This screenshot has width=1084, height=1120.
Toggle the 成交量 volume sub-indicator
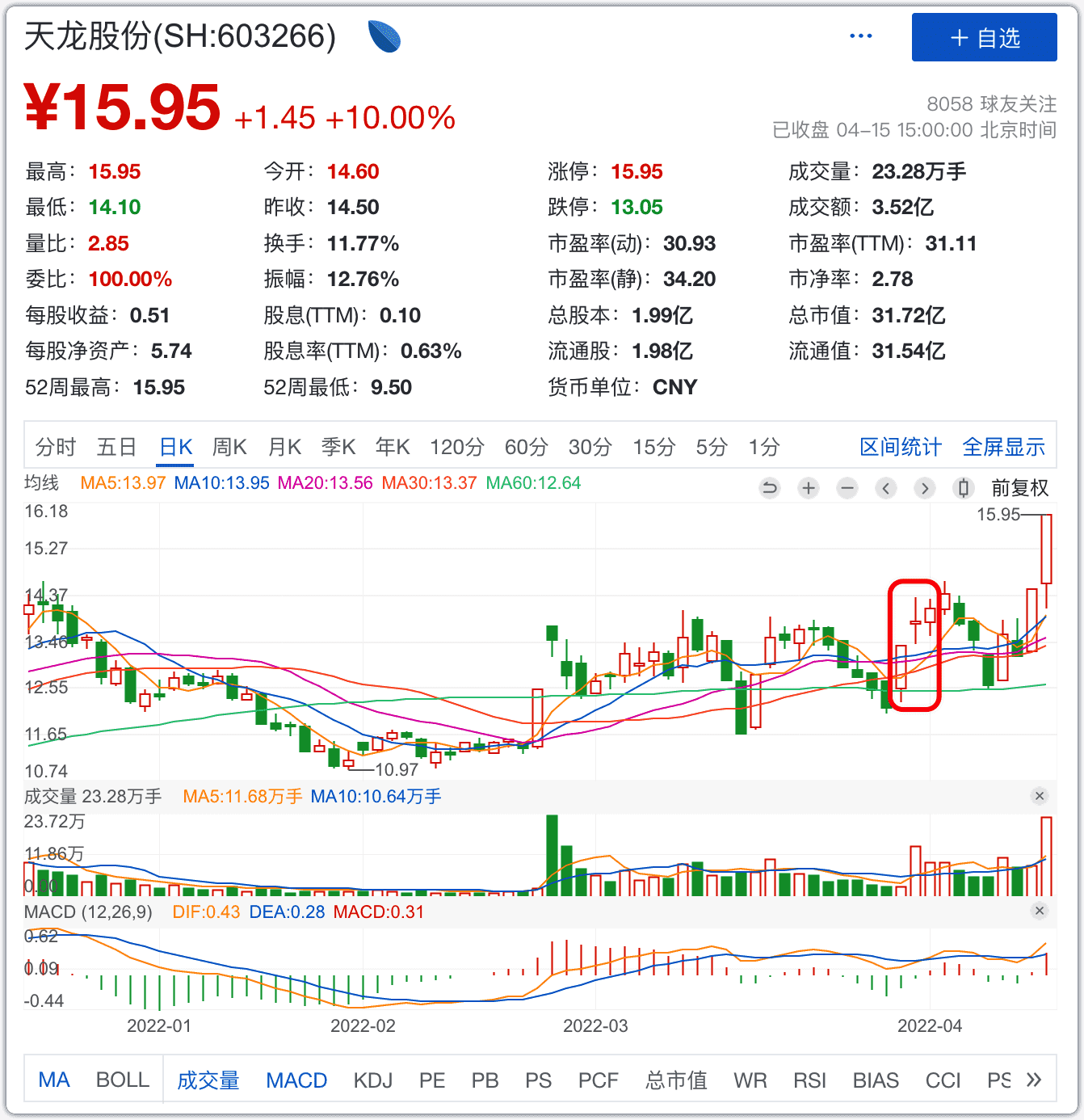pos(208,1080)
